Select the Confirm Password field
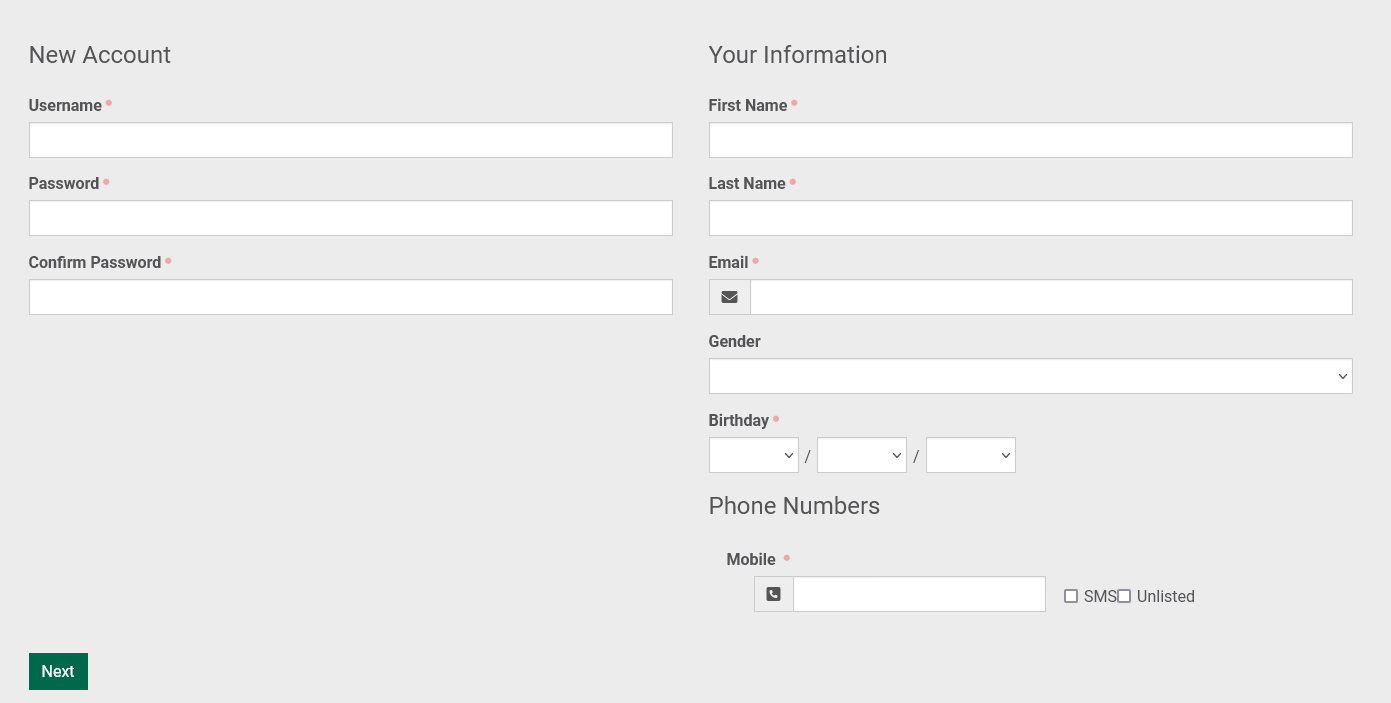Viewport: 1391px width, 703px height. tap(350, 297)
